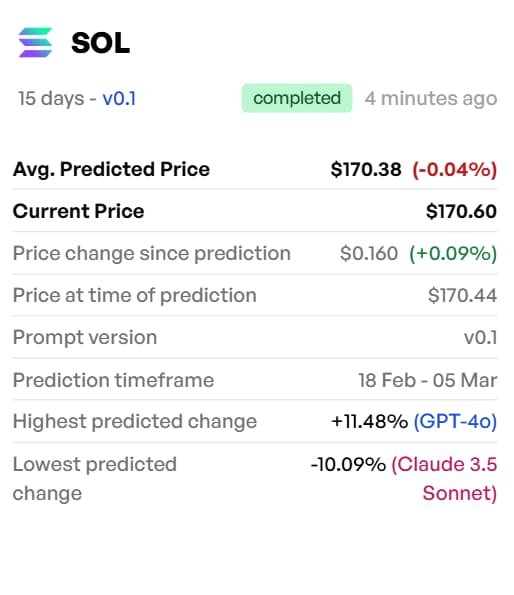This screenshot has height=595, width=514.
Task: Click Price change since prediction label
Action: point(152,253)
